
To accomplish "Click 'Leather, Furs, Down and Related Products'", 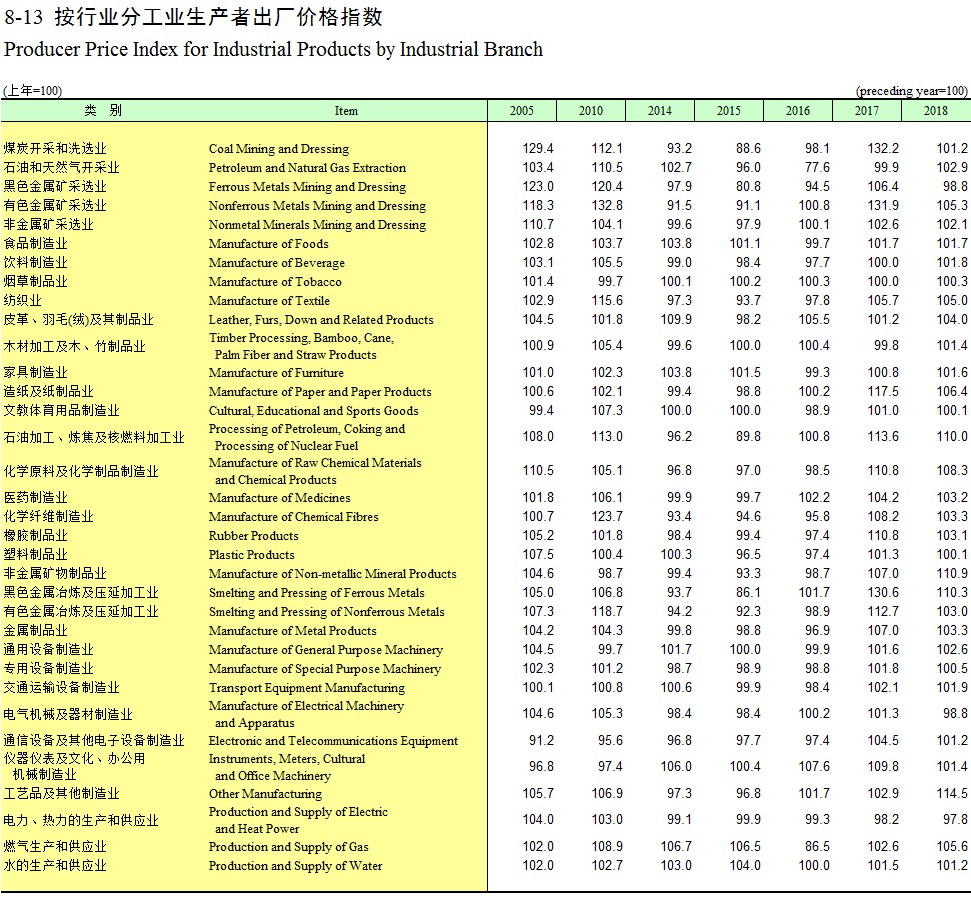I will click(321, 320).
